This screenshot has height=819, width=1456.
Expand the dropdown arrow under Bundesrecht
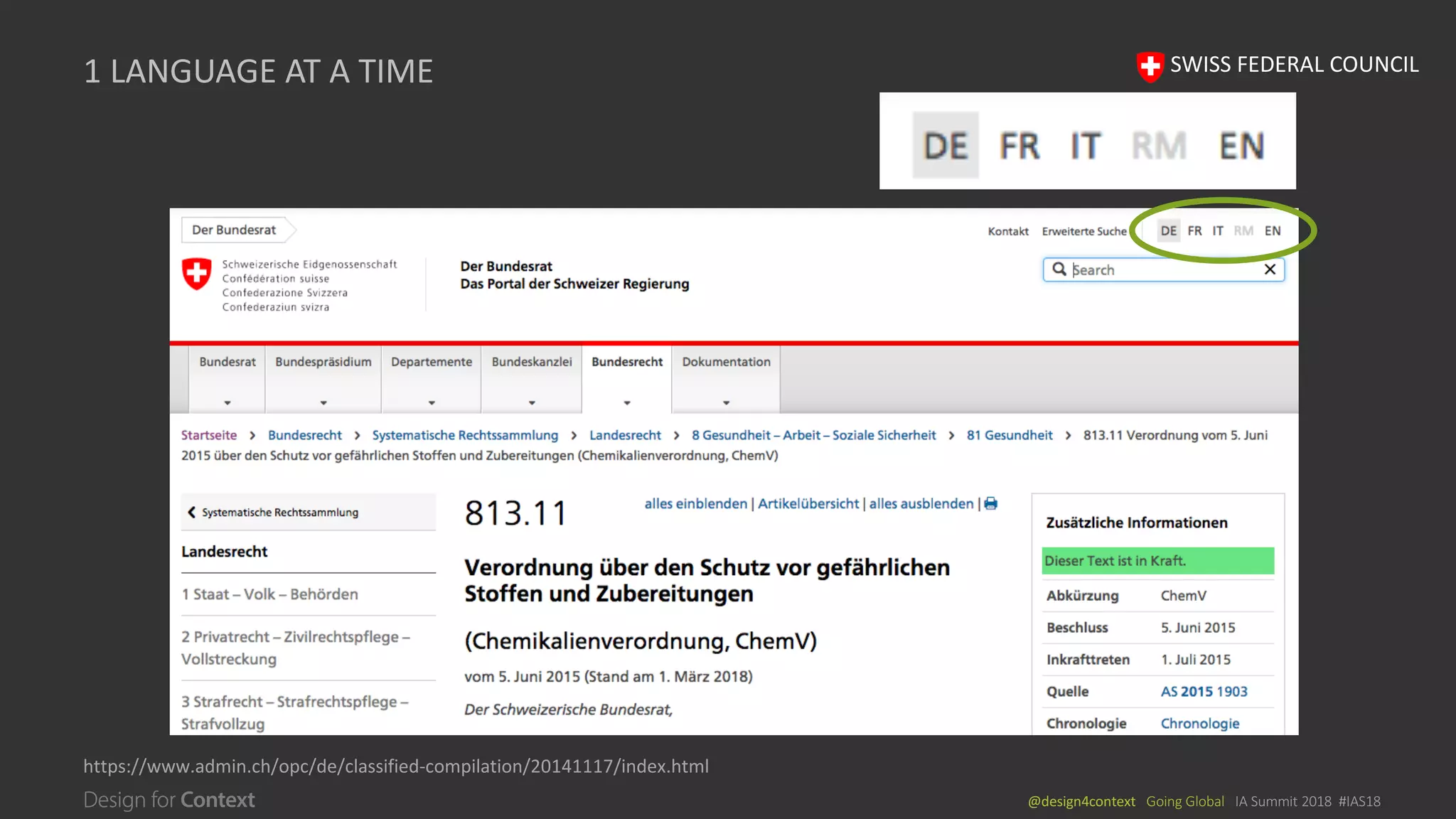627,402
